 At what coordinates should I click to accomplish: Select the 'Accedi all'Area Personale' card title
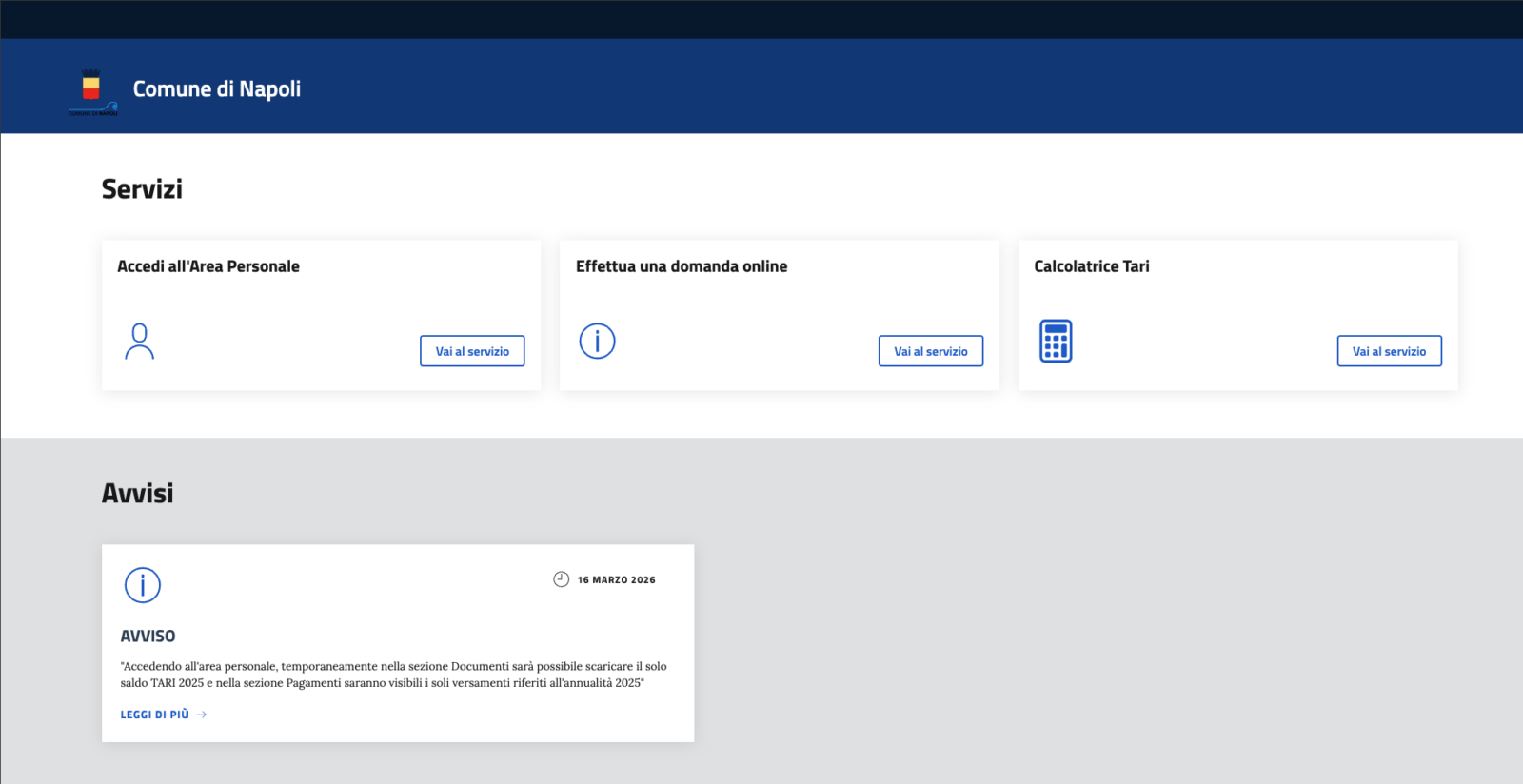click(x=208, y=266)
